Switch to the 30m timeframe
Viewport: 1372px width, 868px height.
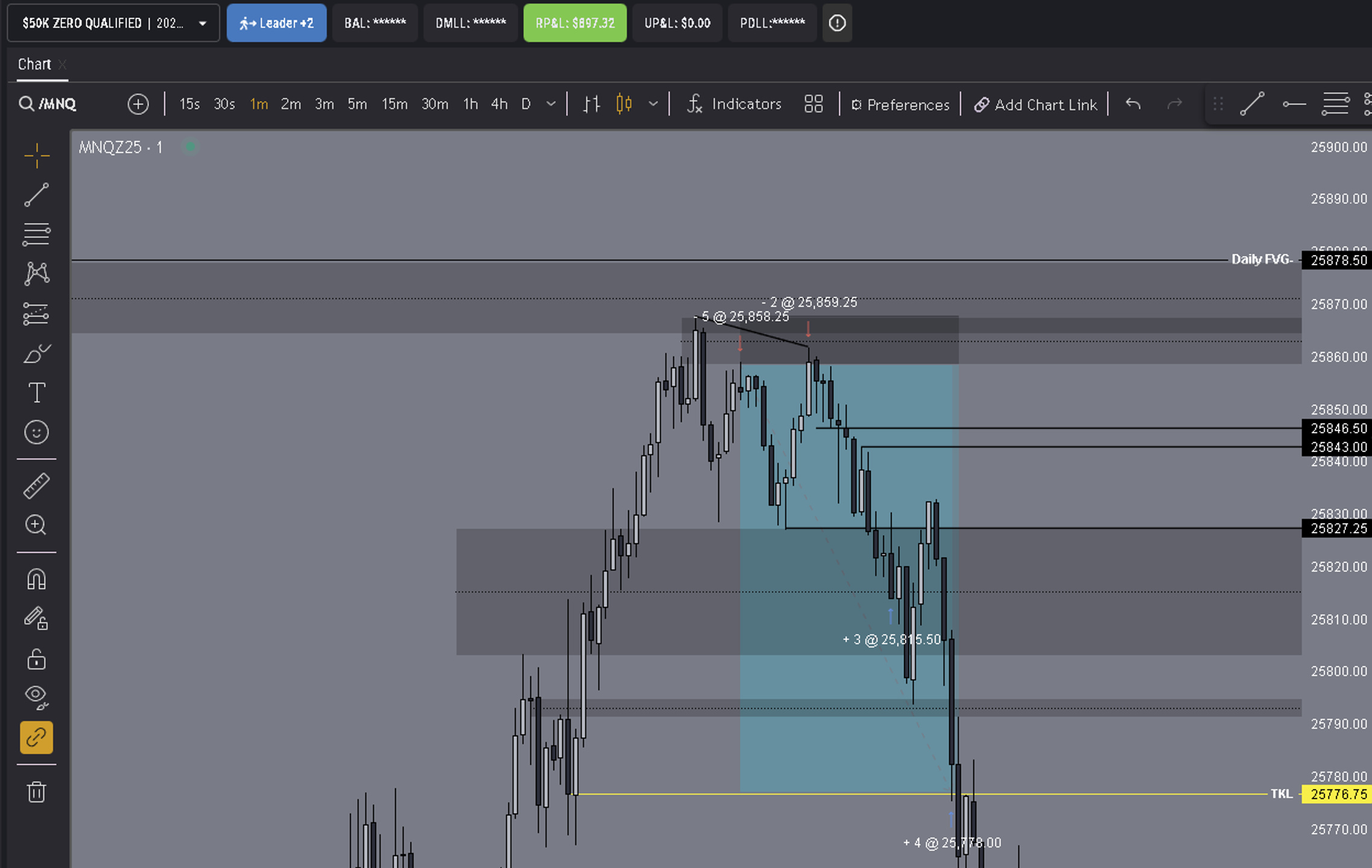[x=435, y=104]
